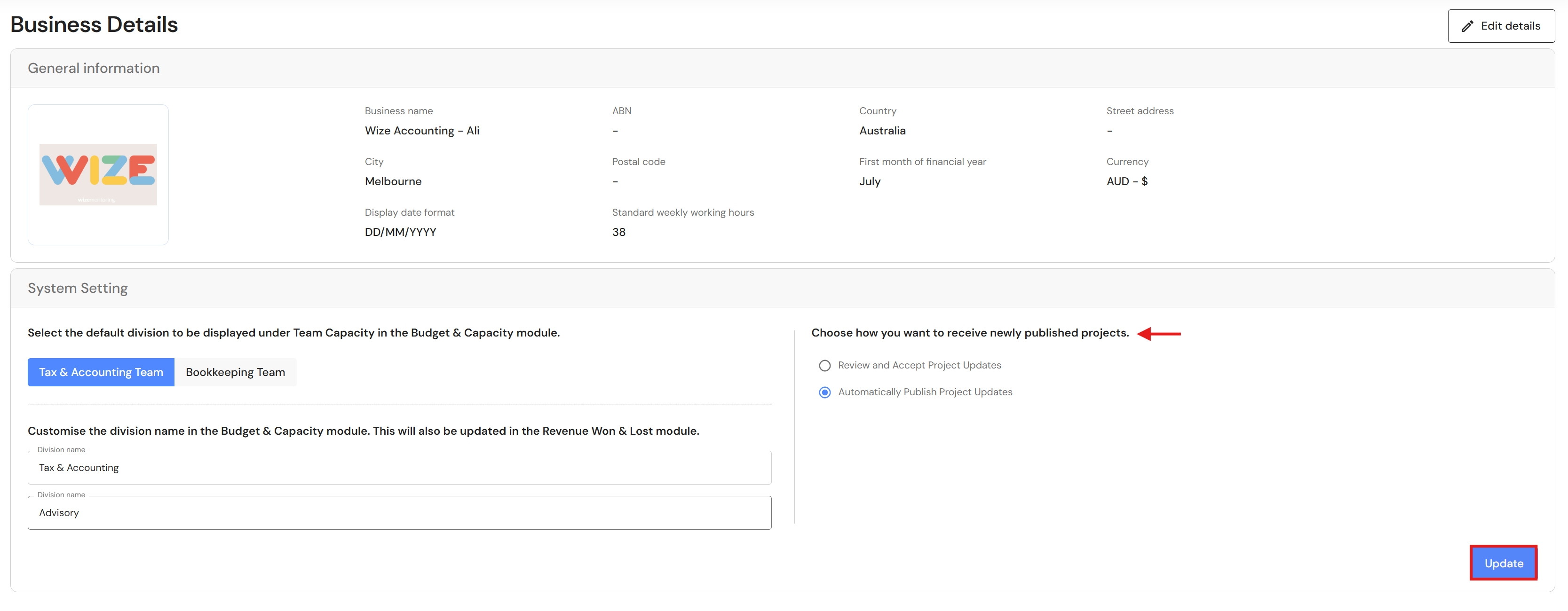1568x611 pixels.
Task: Switch to Tax & Accounting Team tab
Action: [101, 372]
